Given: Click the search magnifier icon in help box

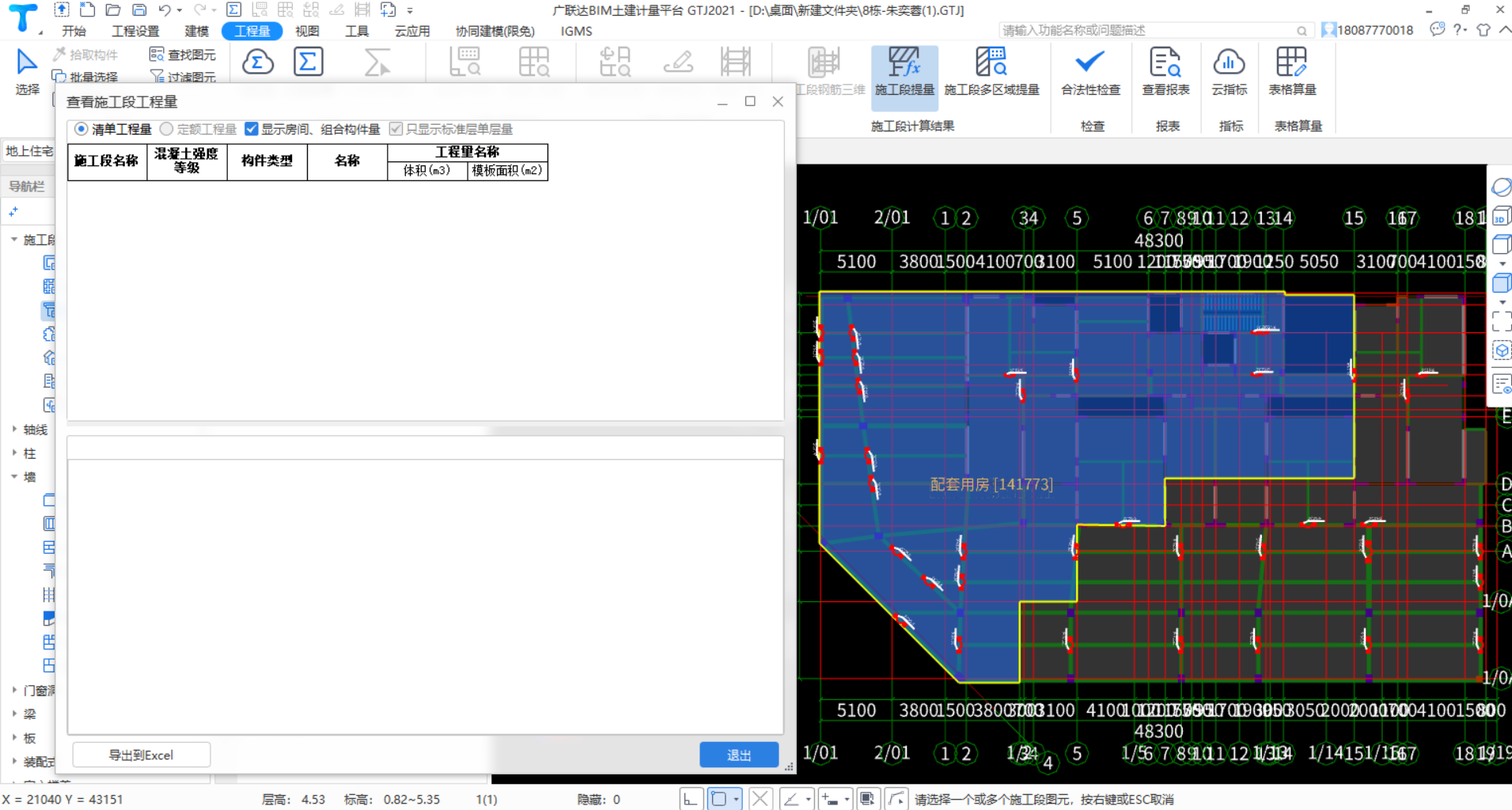Looking at the screenshot, I should (x=1302, y=31).
